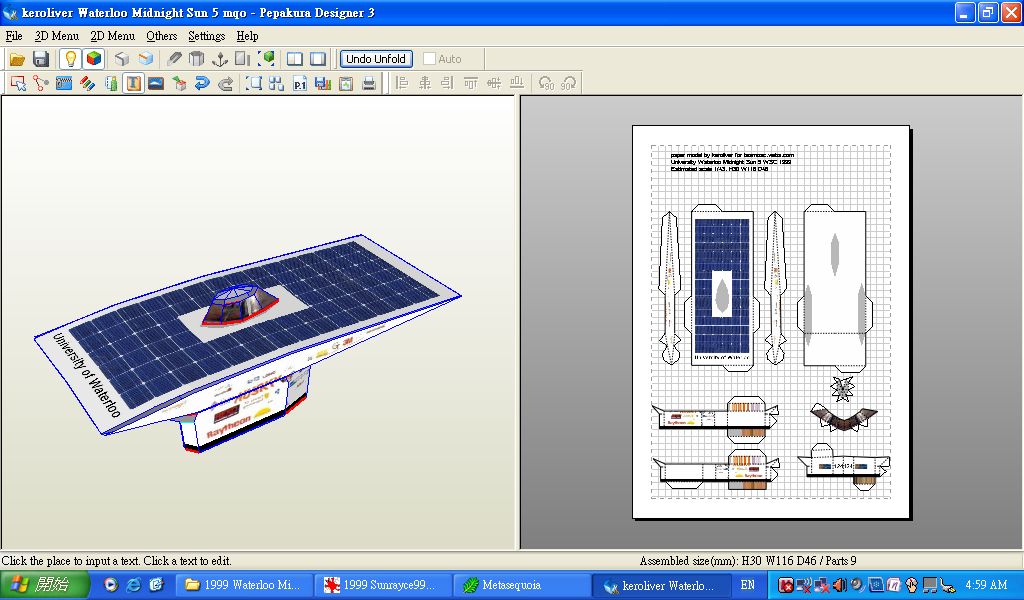Click the P.1 page icon

pos(300,84)
